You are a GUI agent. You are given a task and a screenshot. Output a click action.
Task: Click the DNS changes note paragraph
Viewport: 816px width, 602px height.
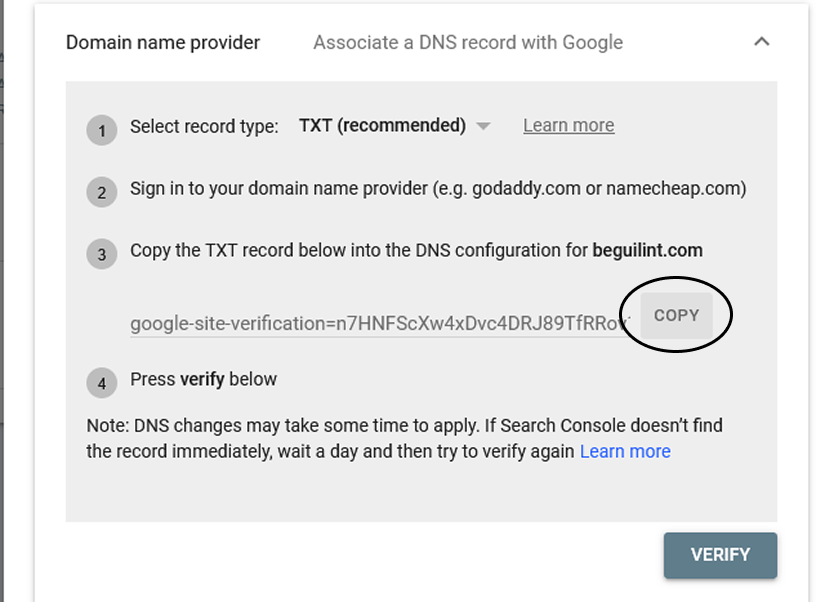click(x=404, y=438)
